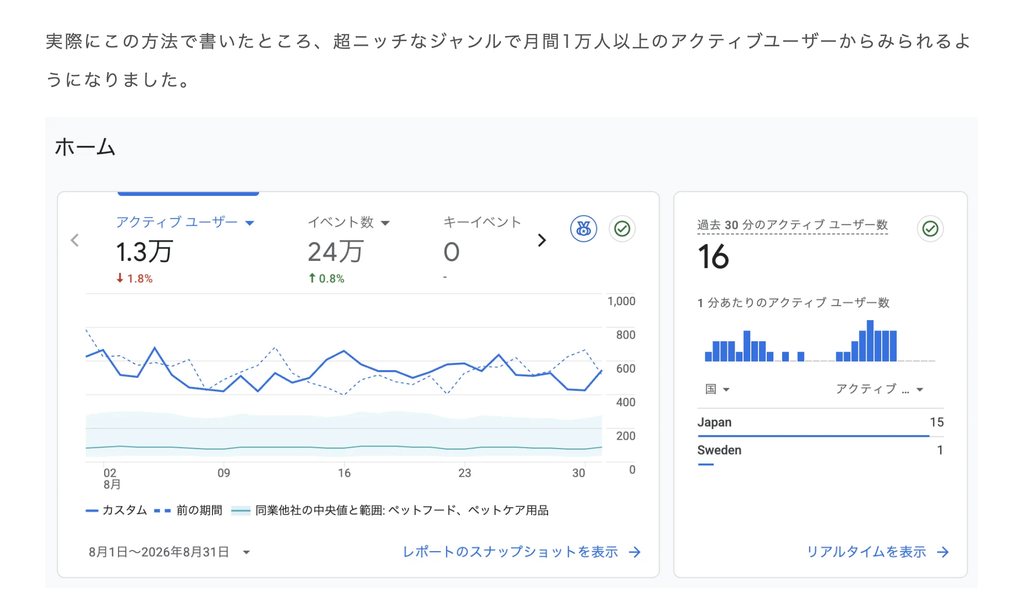The height and width of the screenshot is (599, 1024).
Task: Open the date range dropdown 8月1日〜2026年8月31日
Action: (x=169, y=552)
